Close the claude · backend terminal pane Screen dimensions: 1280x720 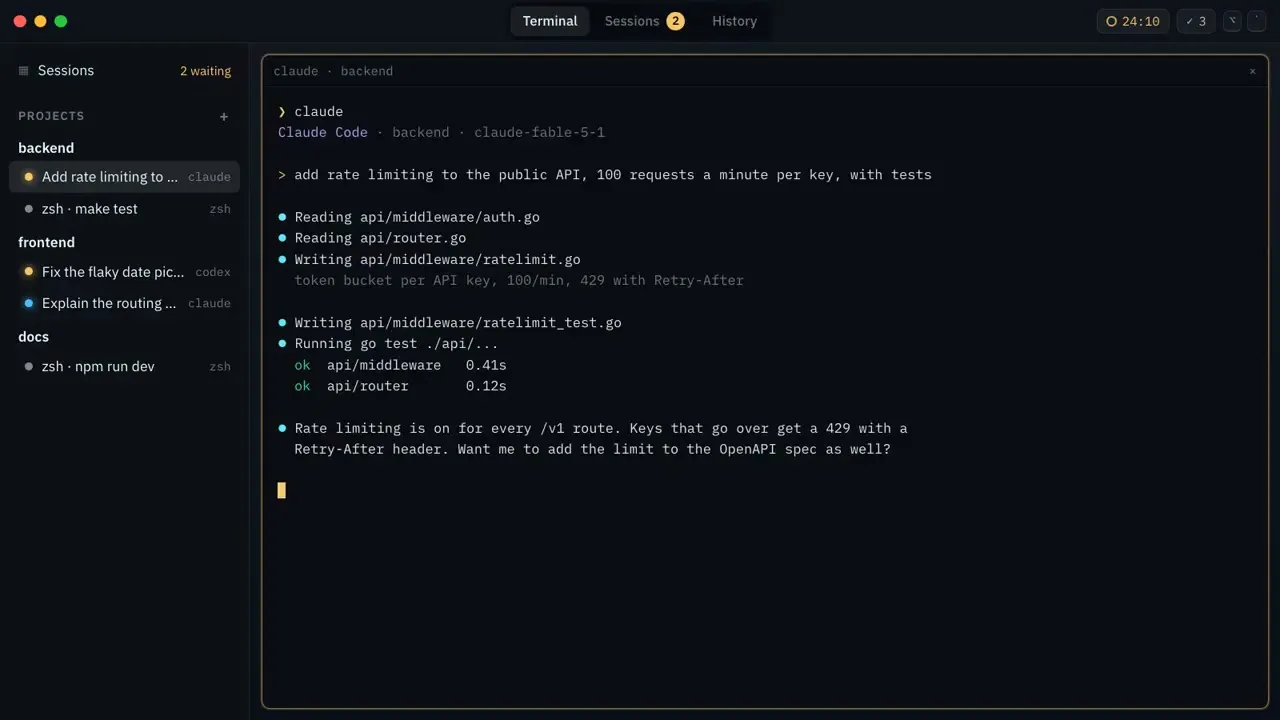click(x=1252, y=71)
